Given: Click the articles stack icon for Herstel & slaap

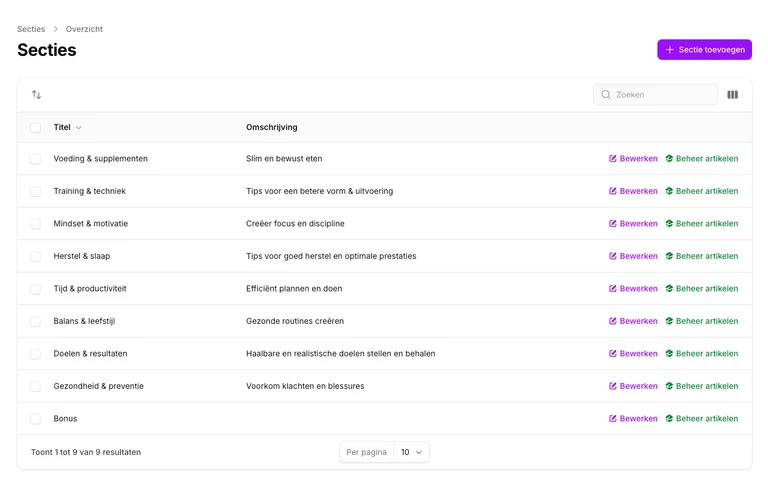Looking at the screenshot, I should click(x=669, y=256).
